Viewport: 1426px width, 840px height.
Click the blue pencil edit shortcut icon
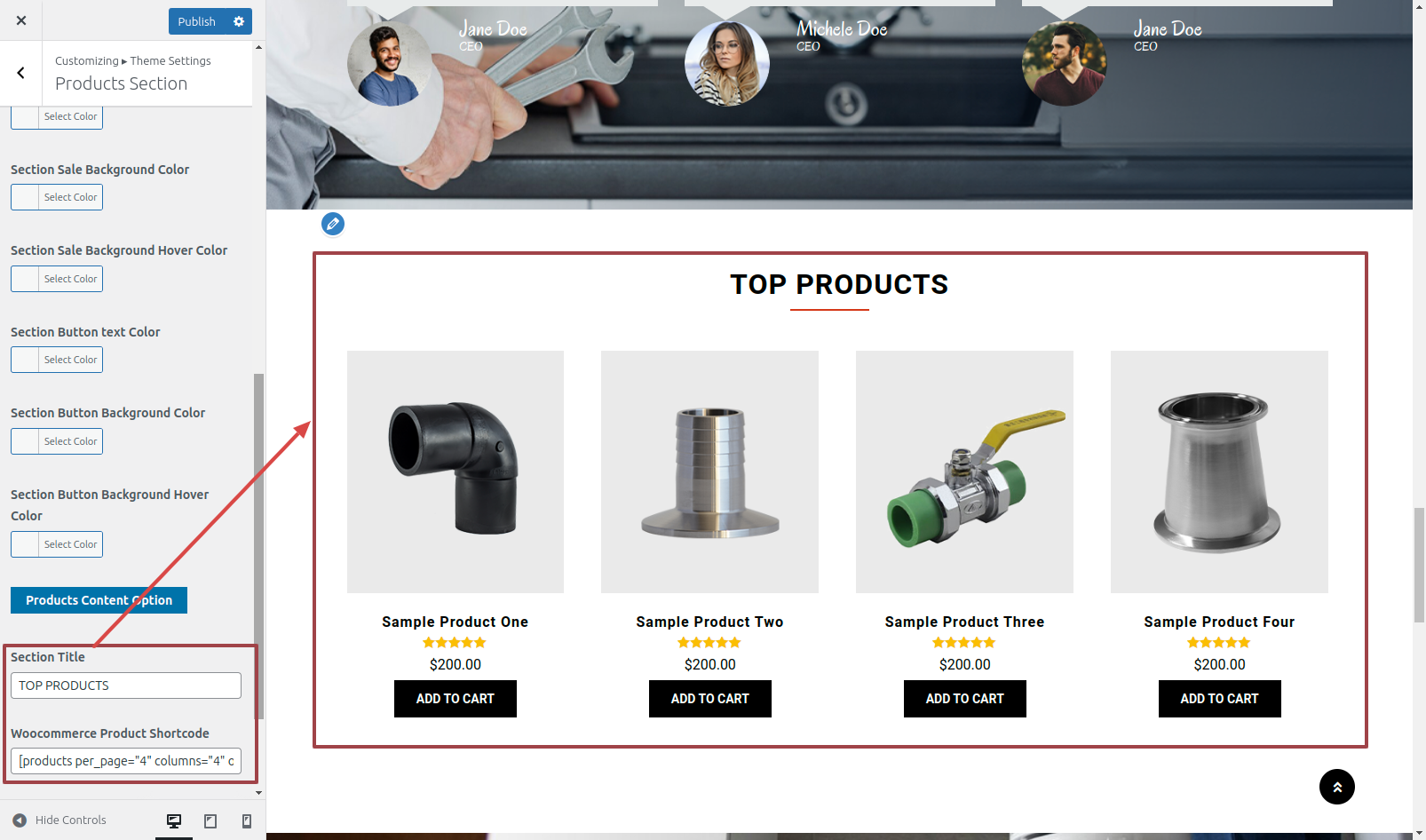point(333,224)
